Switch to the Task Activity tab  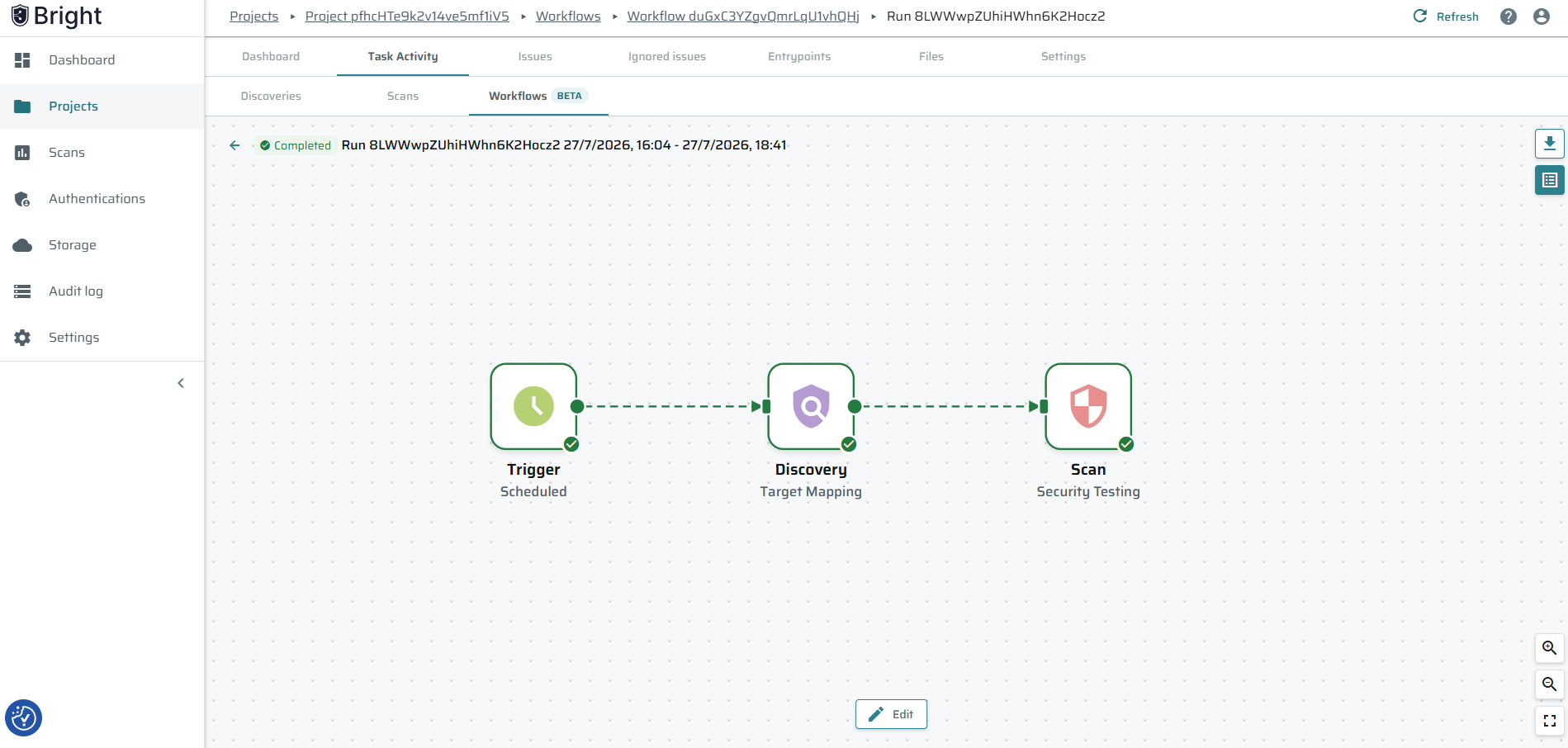[403, 57]
